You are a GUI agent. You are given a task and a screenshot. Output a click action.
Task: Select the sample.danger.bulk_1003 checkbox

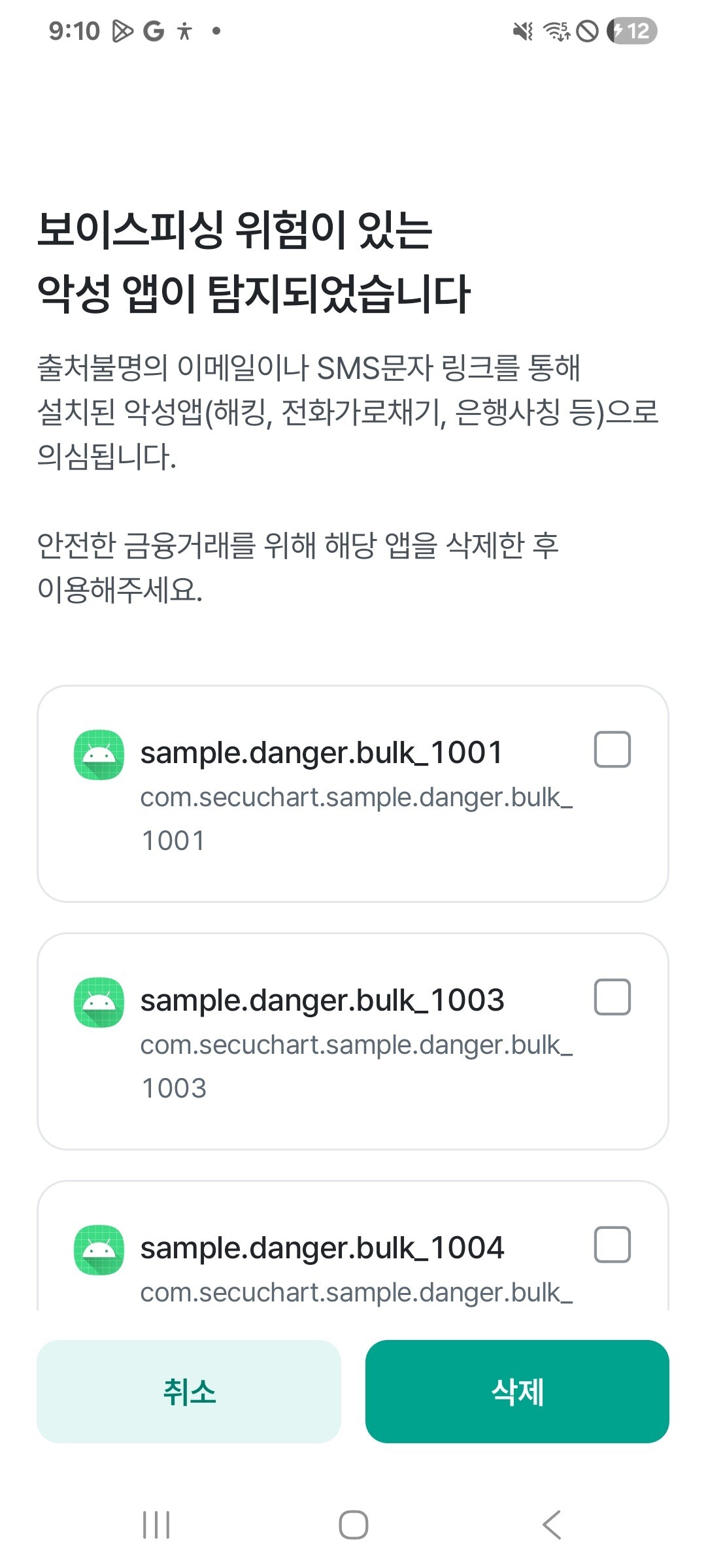pyautogui.click(x=612, y=997)
